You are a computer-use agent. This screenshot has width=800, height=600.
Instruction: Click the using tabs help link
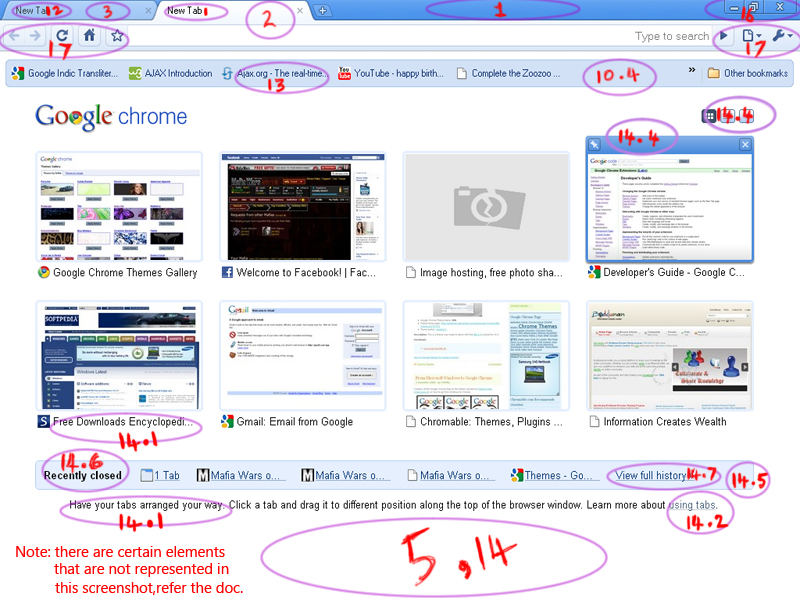pyautogui.click(x=692, y=505)
